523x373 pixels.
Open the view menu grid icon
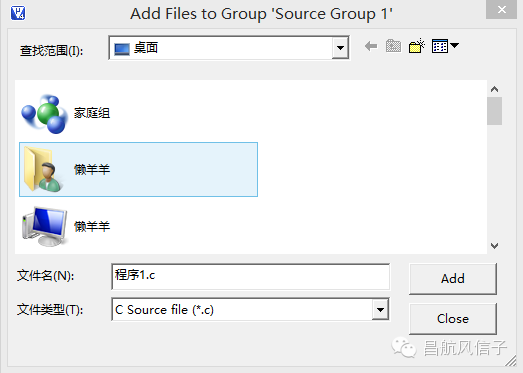(440, 46)
